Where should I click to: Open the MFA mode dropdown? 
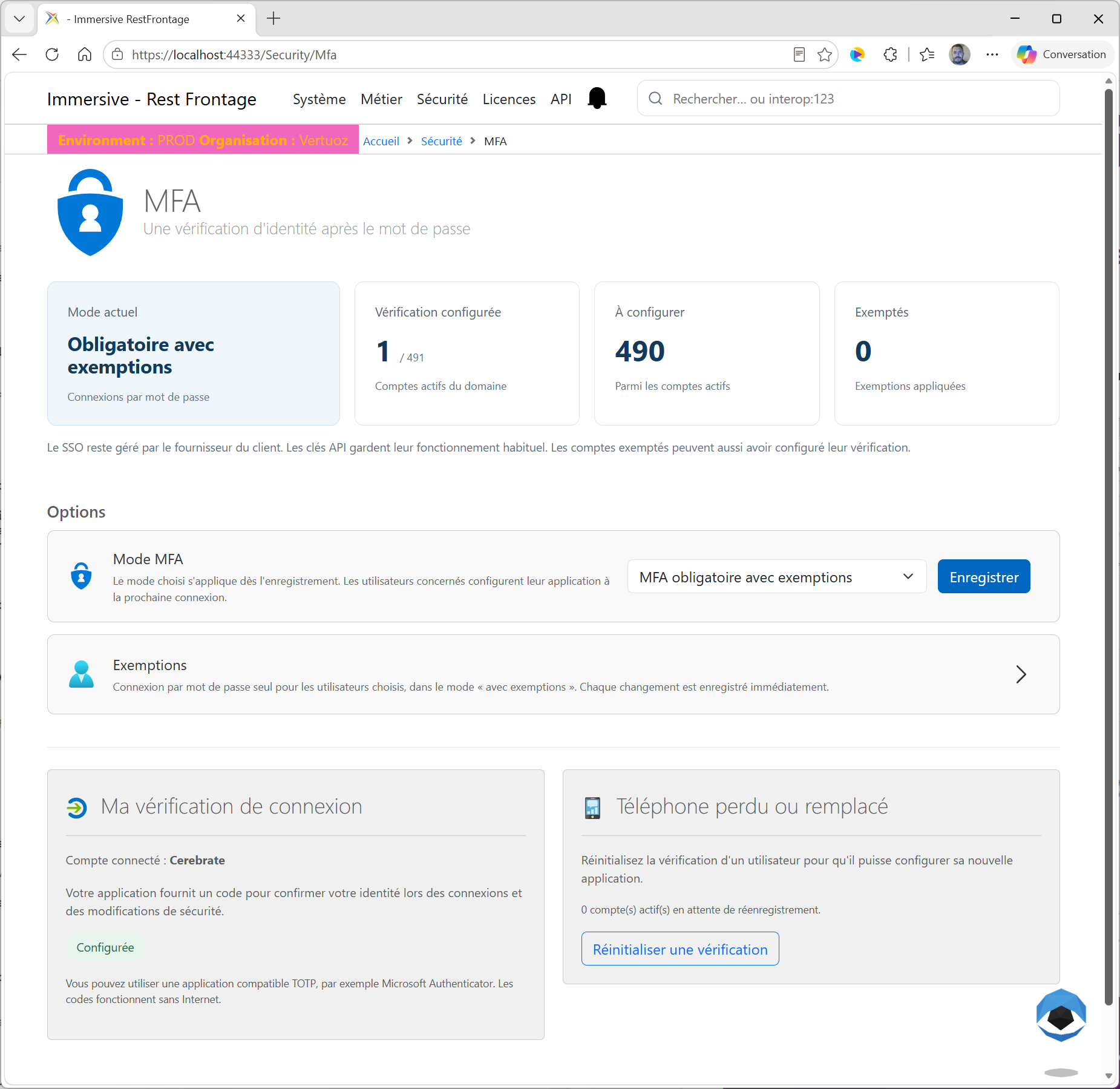[x=777, y=577]
